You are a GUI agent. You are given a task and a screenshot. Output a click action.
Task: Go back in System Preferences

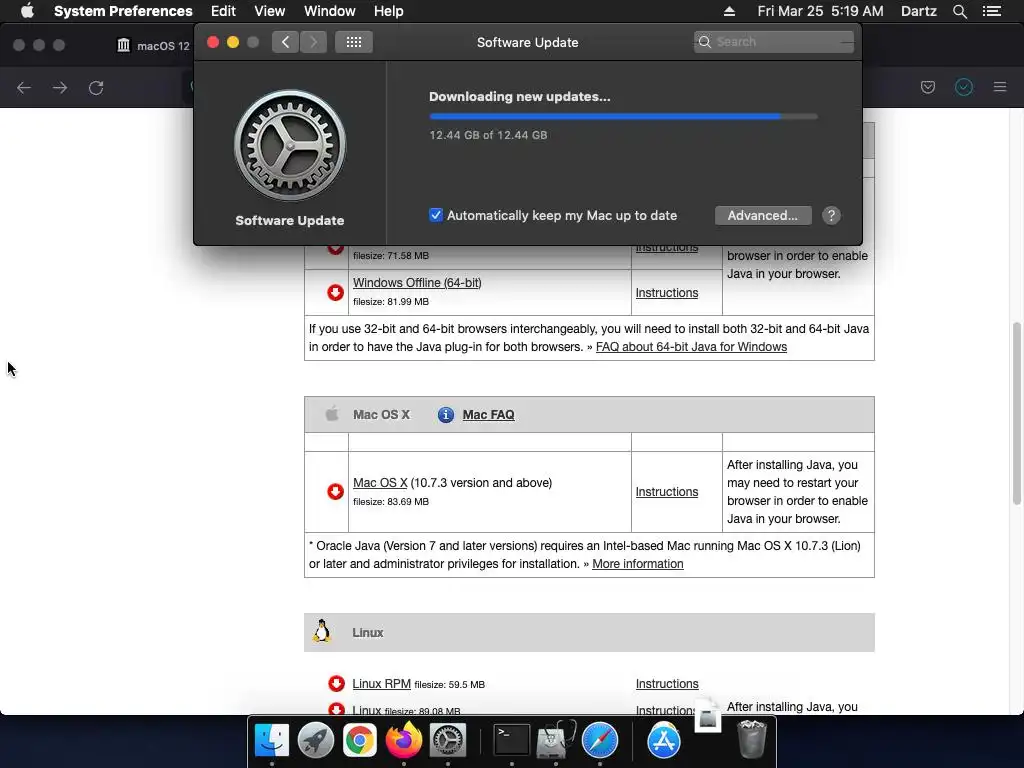(285, 42)
